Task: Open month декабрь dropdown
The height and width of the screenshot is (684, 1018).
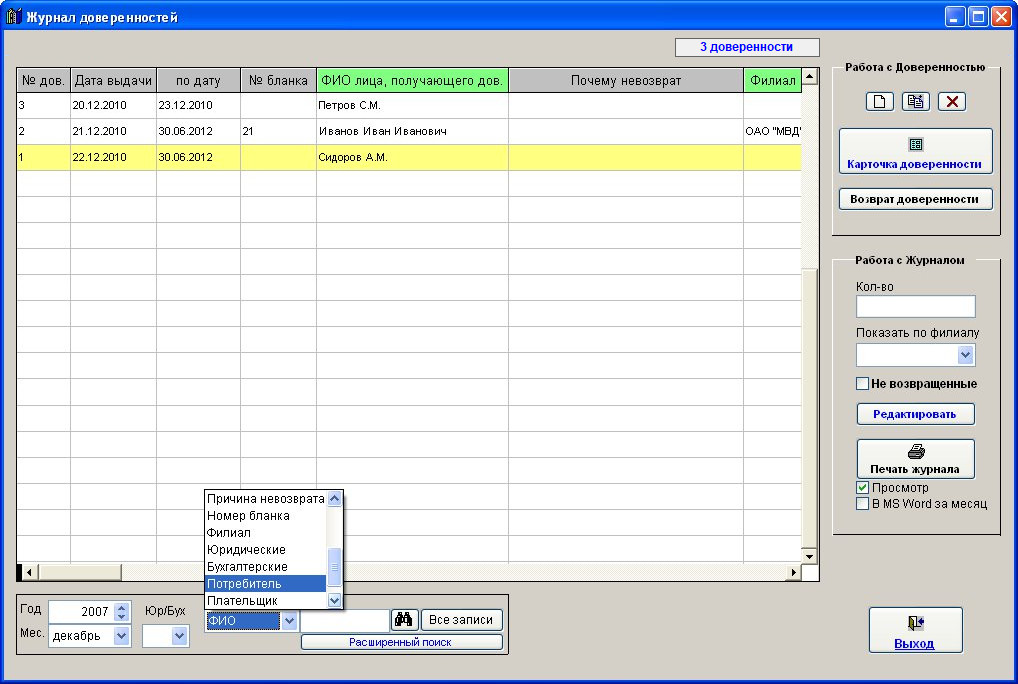Action: click(121, 636)
